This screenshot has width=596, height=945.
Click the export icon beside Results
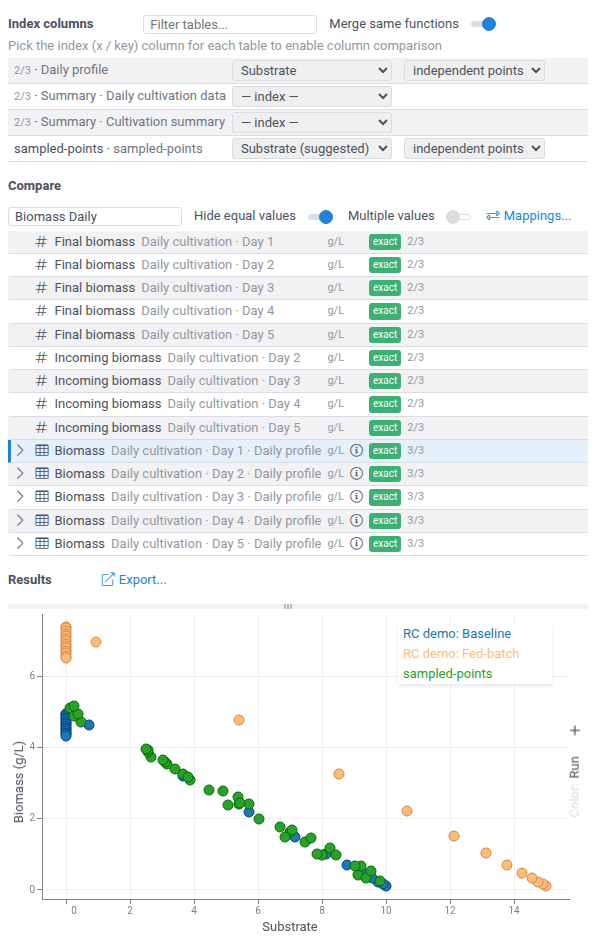coord(108,580)
